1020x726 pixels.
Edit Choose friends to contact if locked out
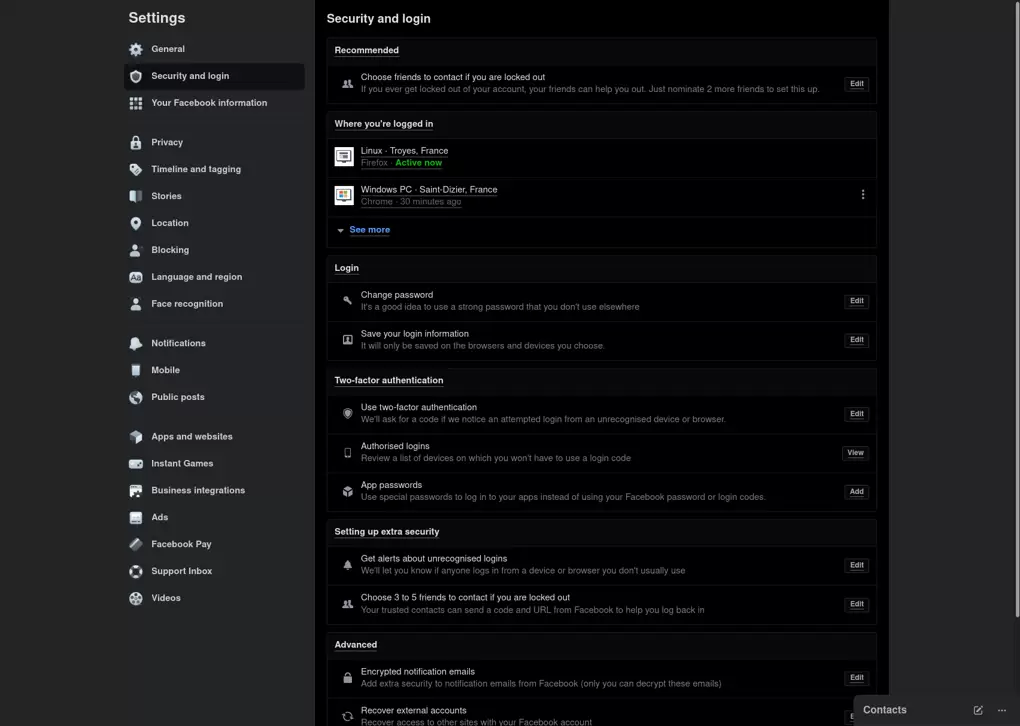[857, 84]
